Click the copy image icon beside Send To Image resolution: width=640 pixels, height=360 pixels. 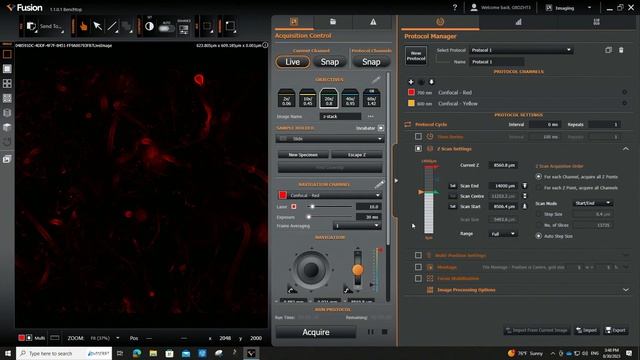(x=31, y=27)
